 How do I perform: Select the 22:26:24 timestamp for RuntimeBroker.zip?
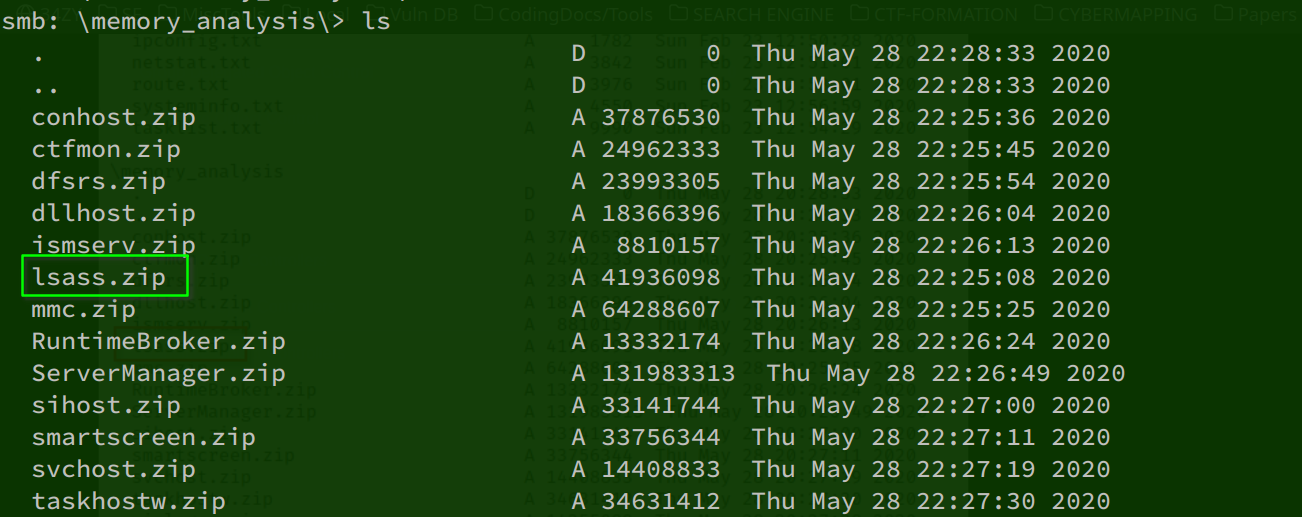point(976,342)
